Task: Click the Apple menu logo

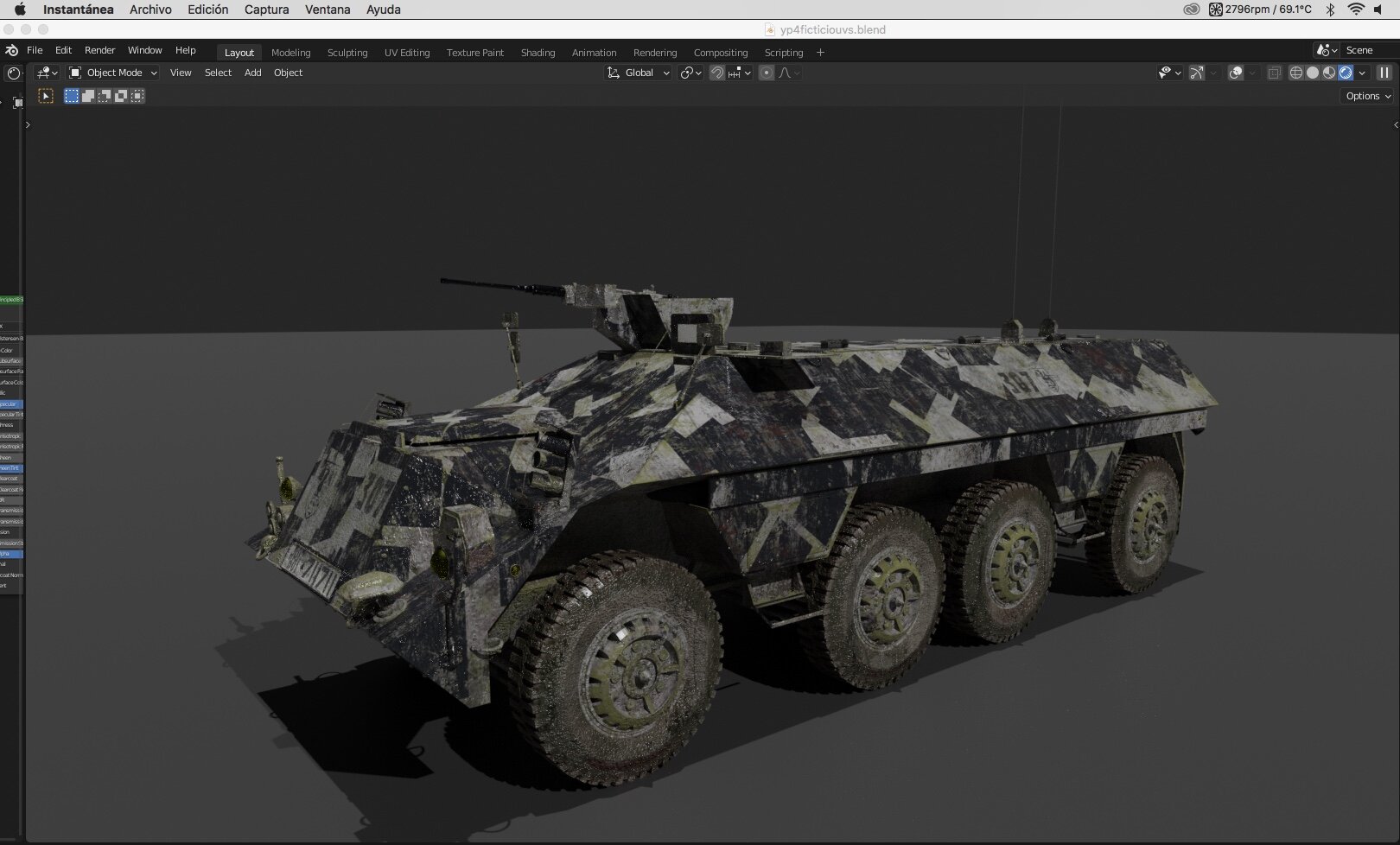Action: point(20,10)
